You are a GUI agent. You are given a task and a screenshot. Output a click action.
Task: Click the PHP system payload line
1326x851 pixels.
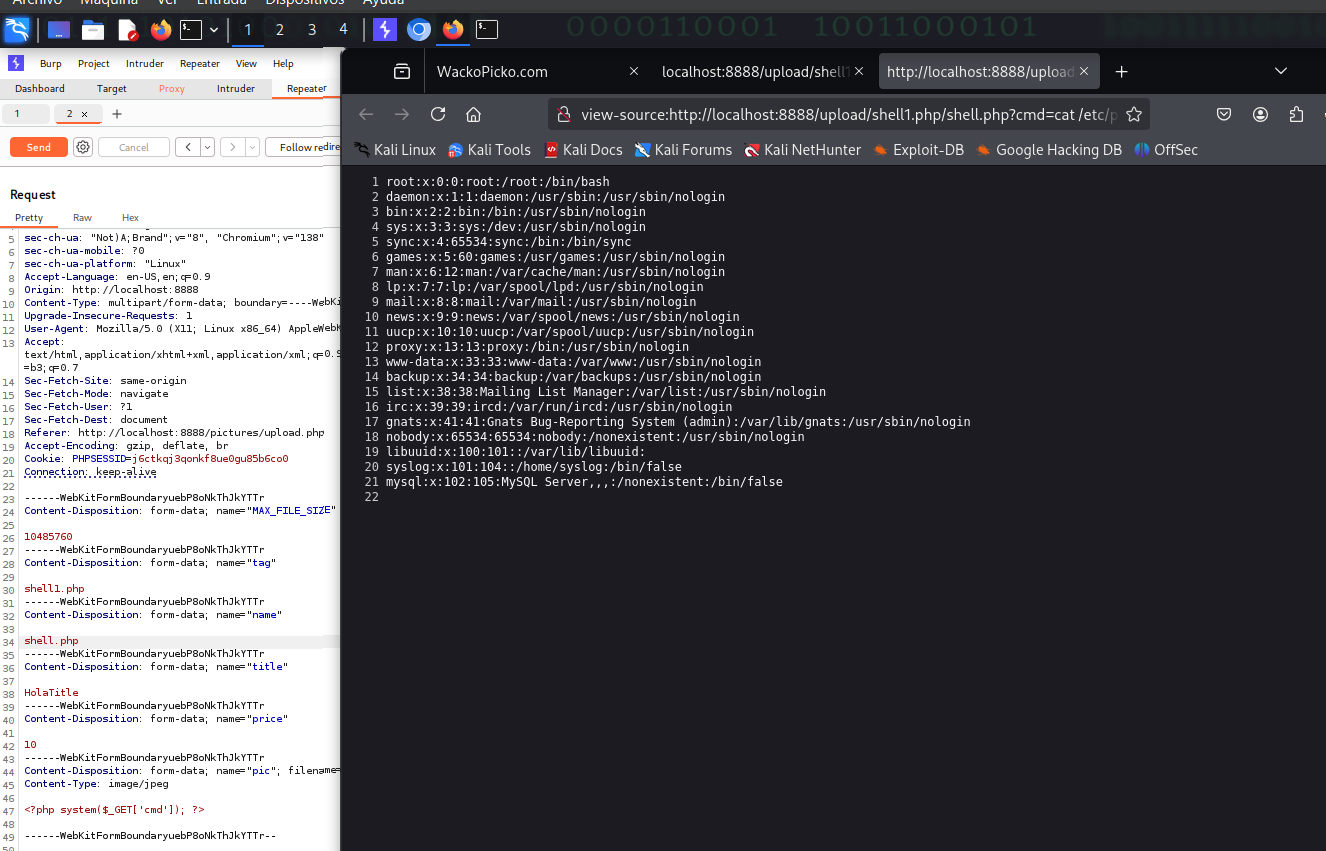(114, 810)
